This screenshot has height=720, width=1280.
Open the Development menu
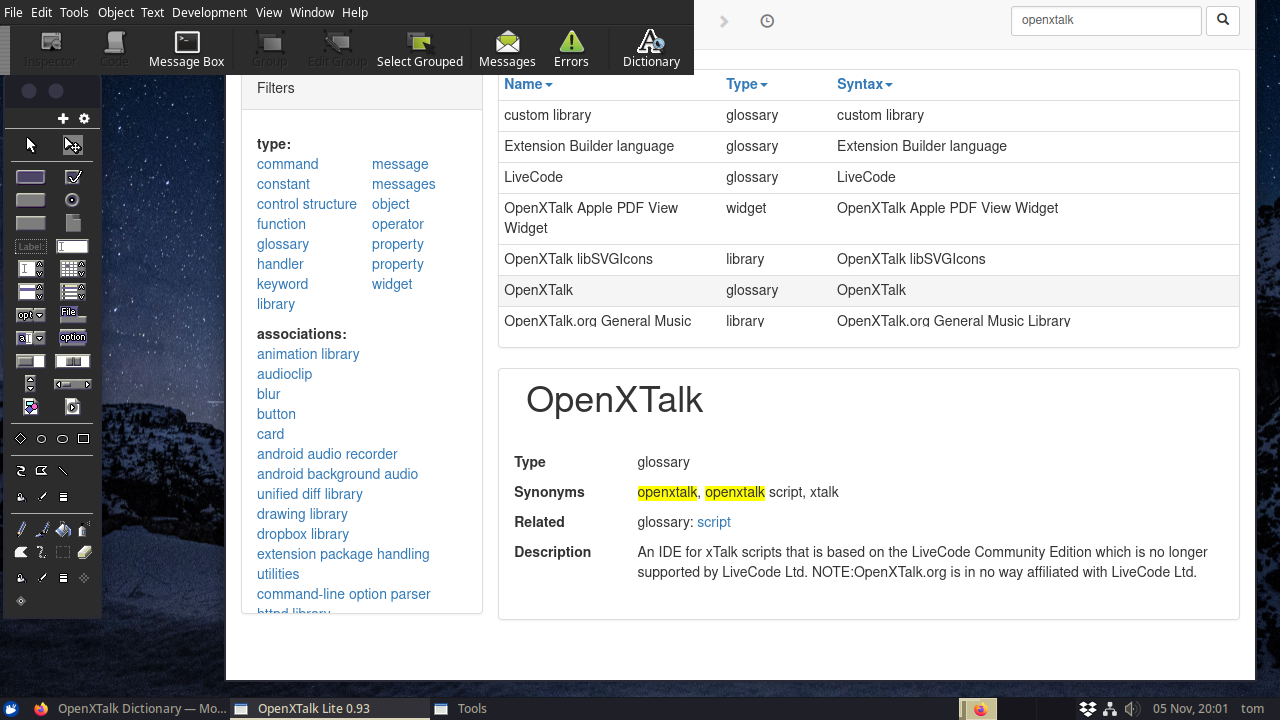click(209, 12)
